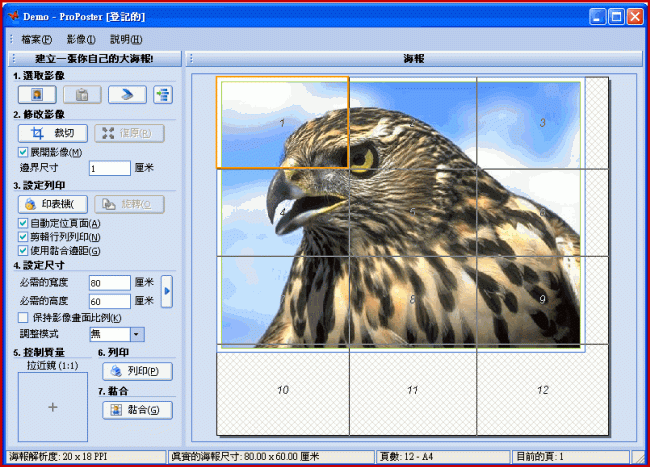Click the restore (復原) button
The height and width of the screenshot is (467, 650).
[x=129, y=133]
